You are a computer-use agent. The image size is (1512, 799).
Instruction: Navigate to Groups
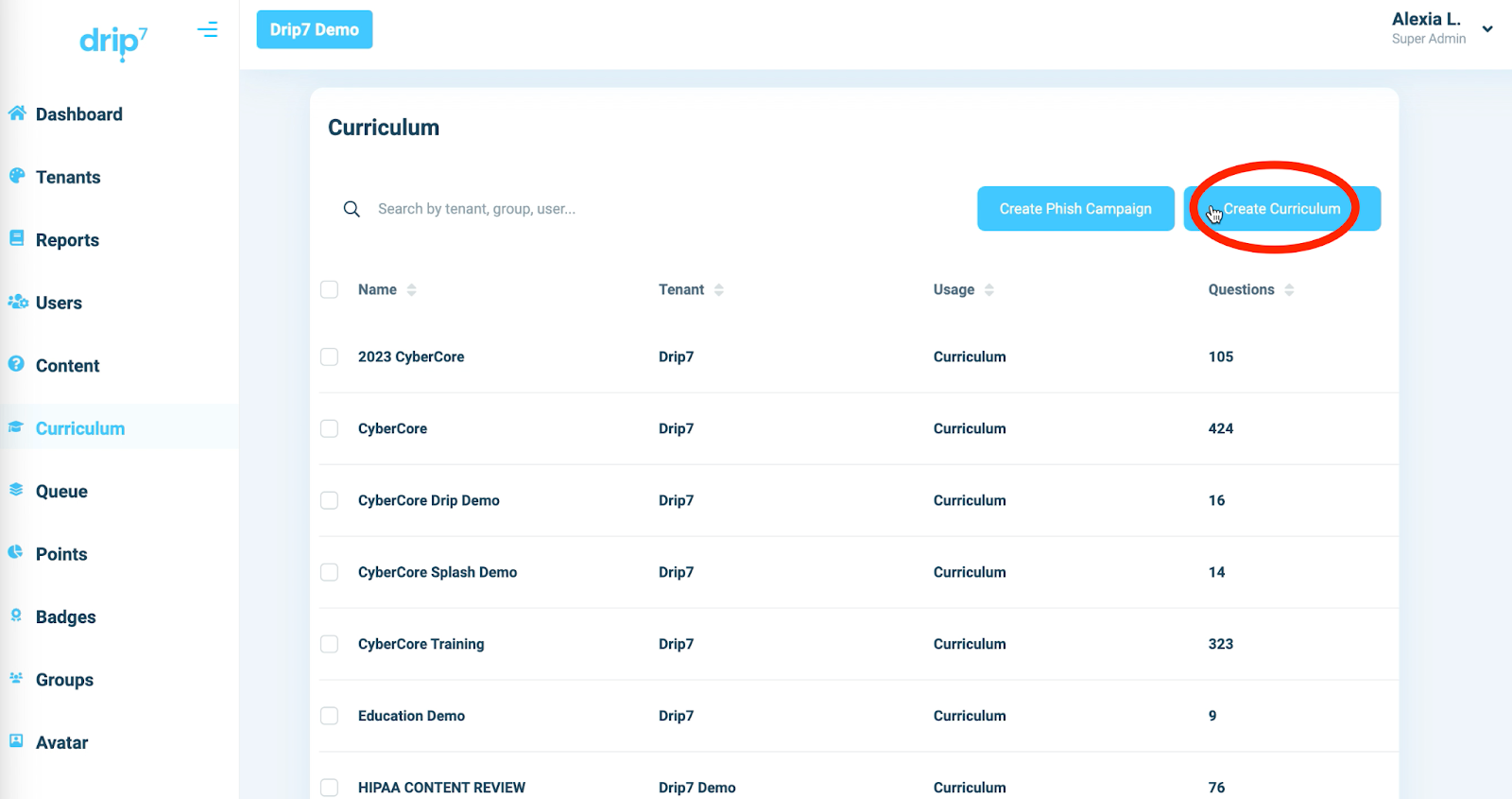[x=64, y=680]
